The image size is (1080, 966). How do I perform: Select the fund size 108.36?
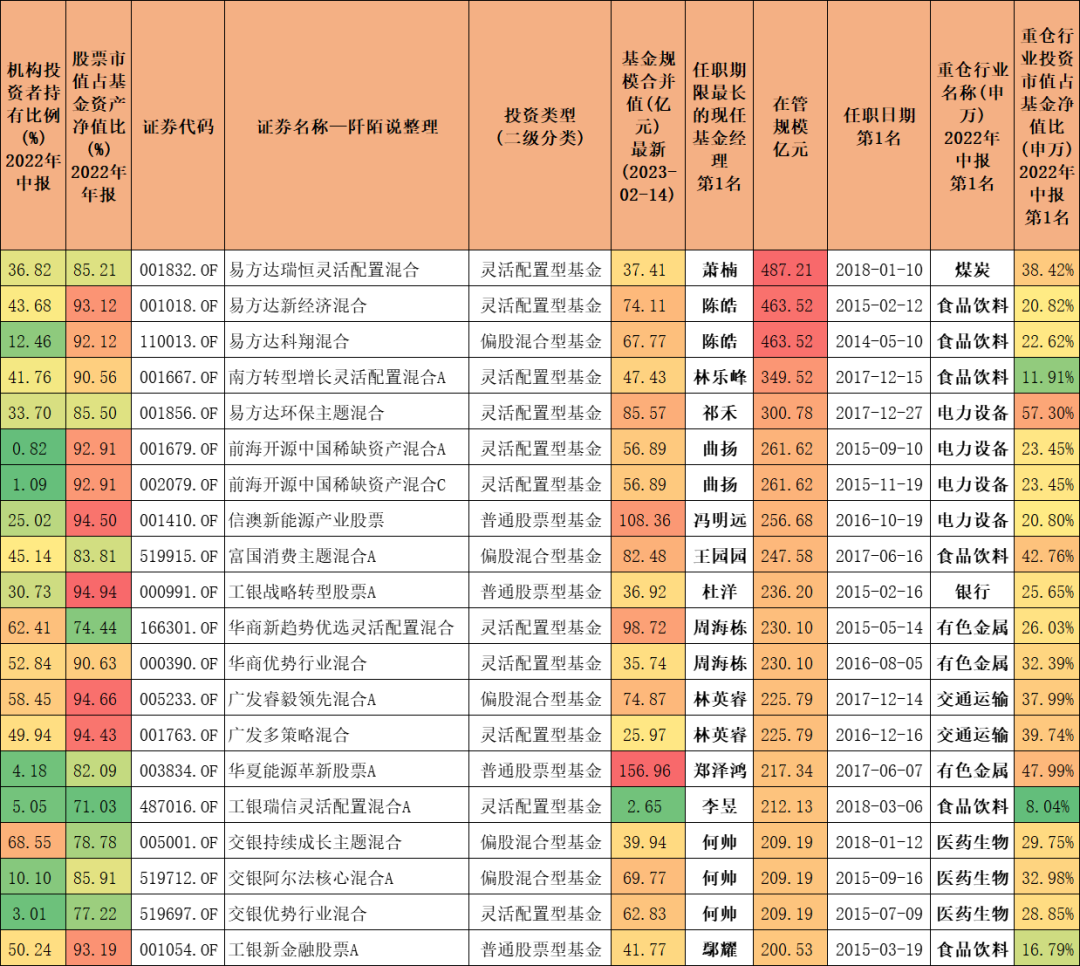647,520
